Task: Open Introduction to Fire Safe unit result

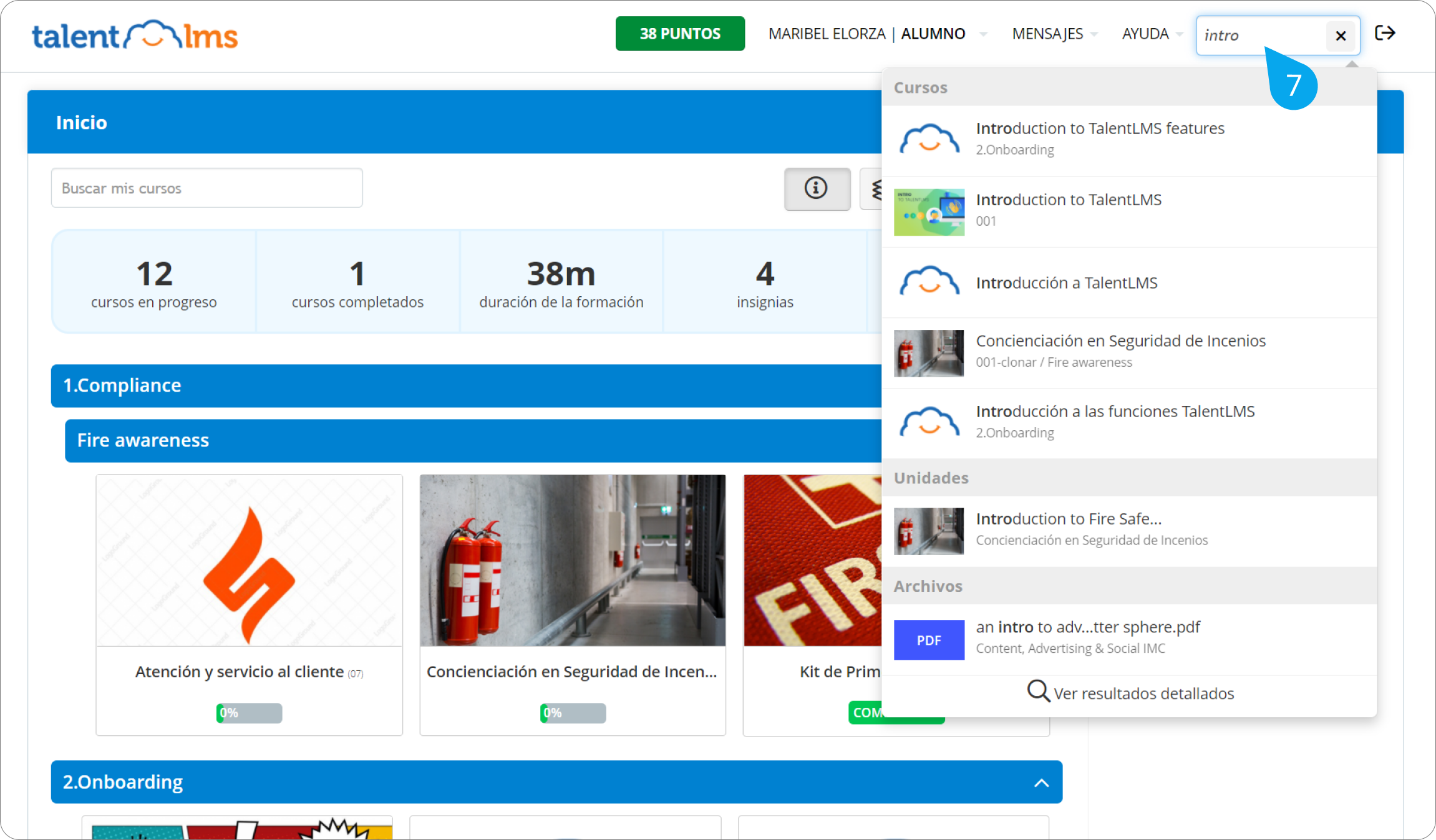Action: click(x=1129, y=531)
